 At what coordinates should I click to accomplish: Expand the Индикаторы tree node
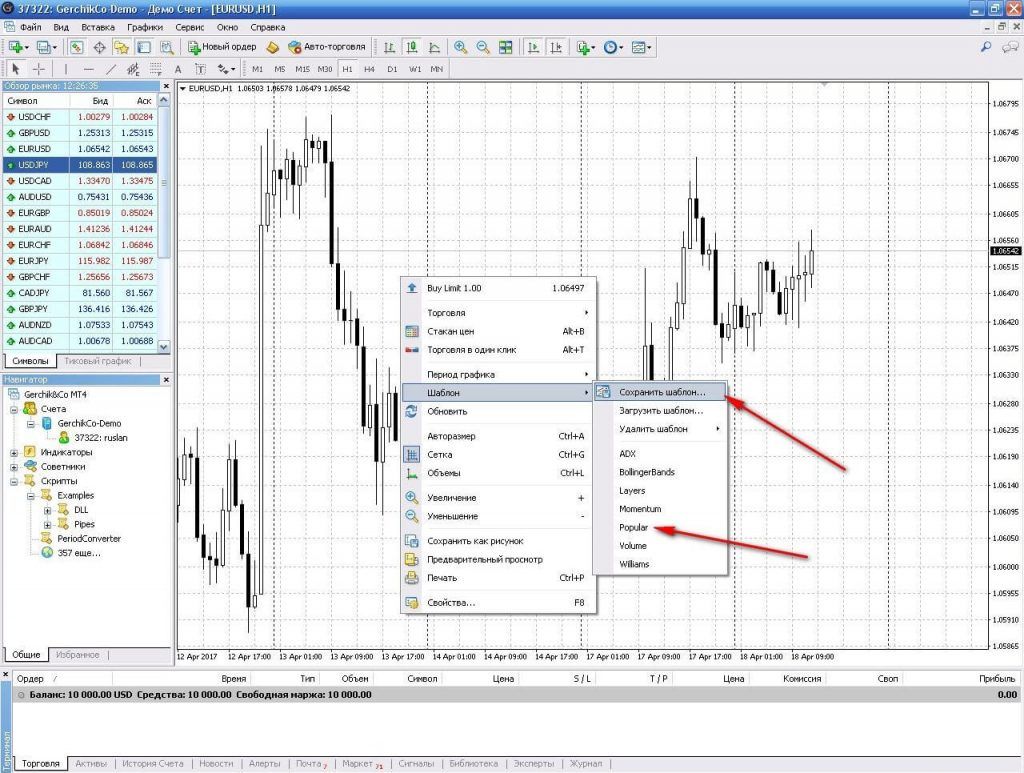pyautogui.click(x=15, y=452)
